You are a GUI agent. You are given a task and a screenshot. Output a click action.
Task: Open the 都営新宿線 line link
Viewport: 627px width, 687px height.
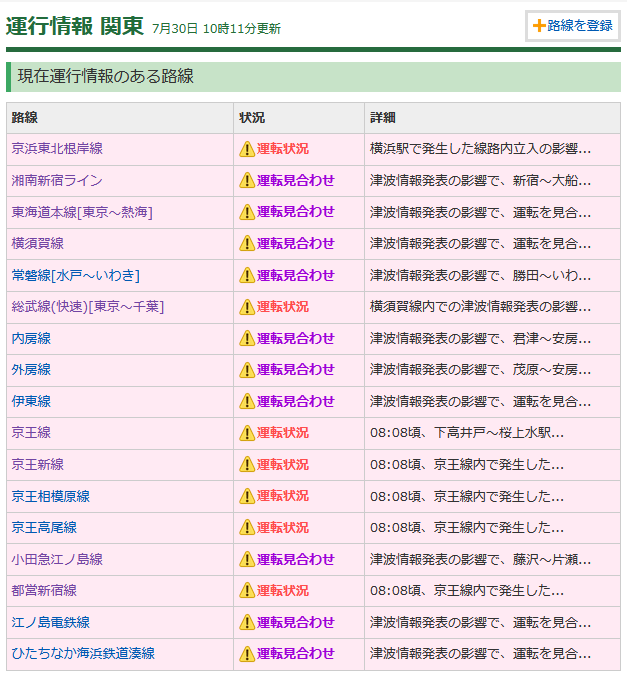pos(44,590)
